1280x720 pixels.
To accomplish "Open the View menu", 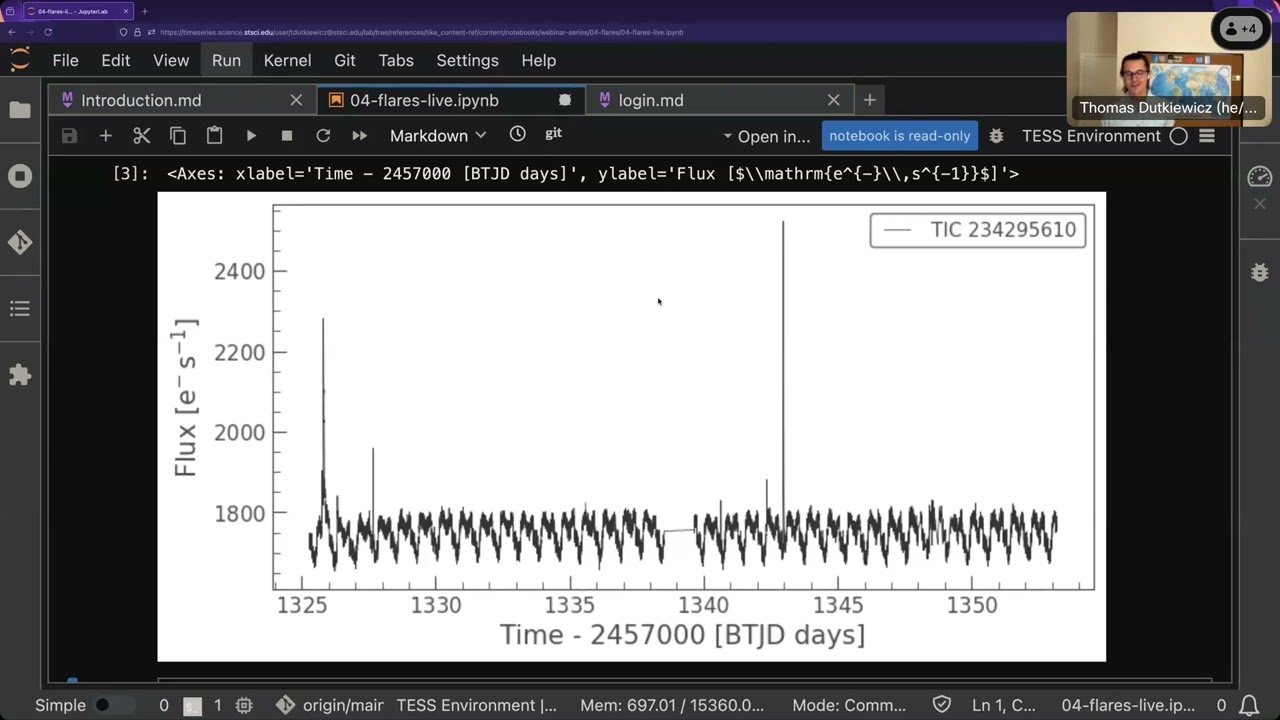I will point(171,60).
